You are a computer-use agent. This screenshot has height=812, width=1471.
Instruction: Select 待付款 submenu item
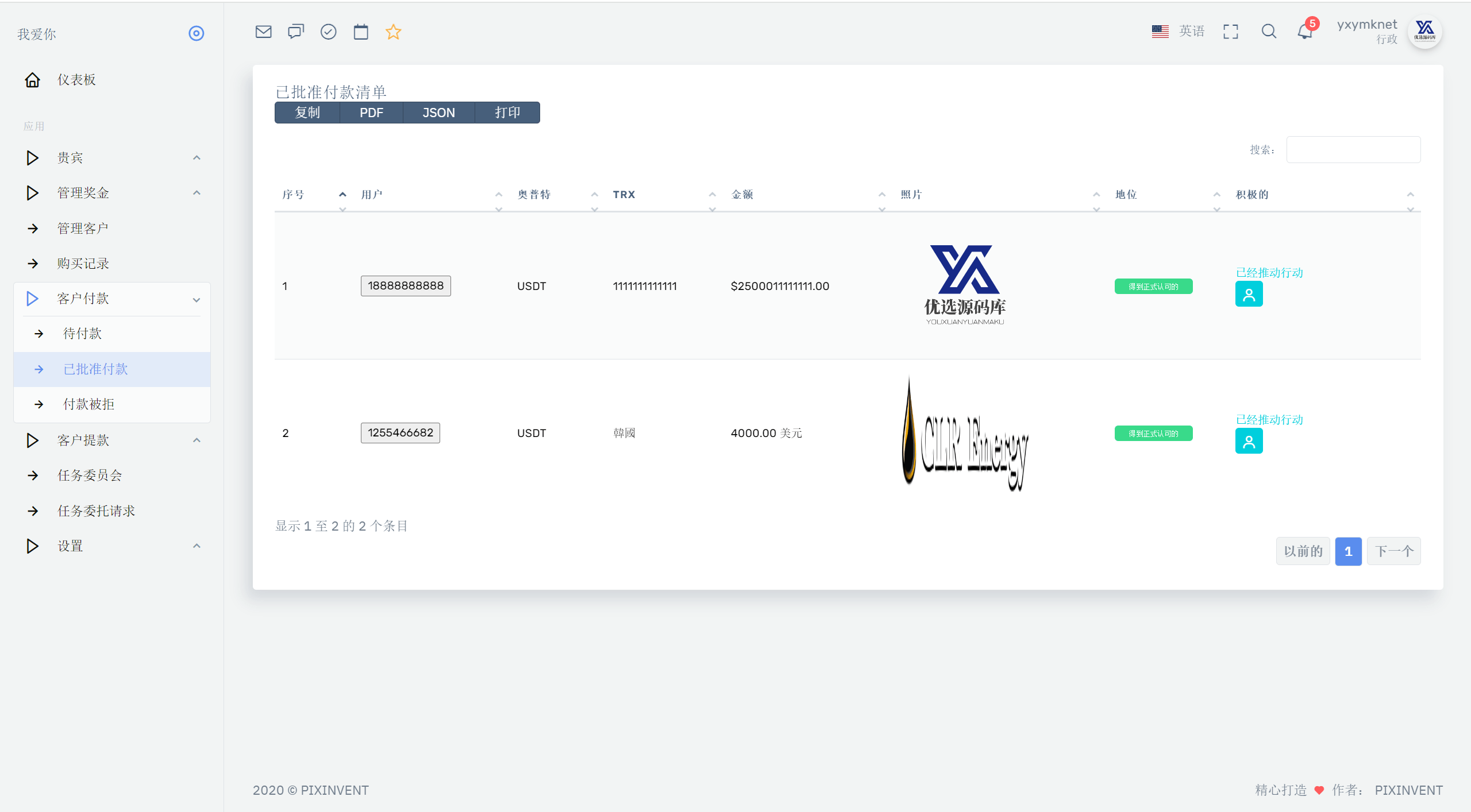[112, 334]
